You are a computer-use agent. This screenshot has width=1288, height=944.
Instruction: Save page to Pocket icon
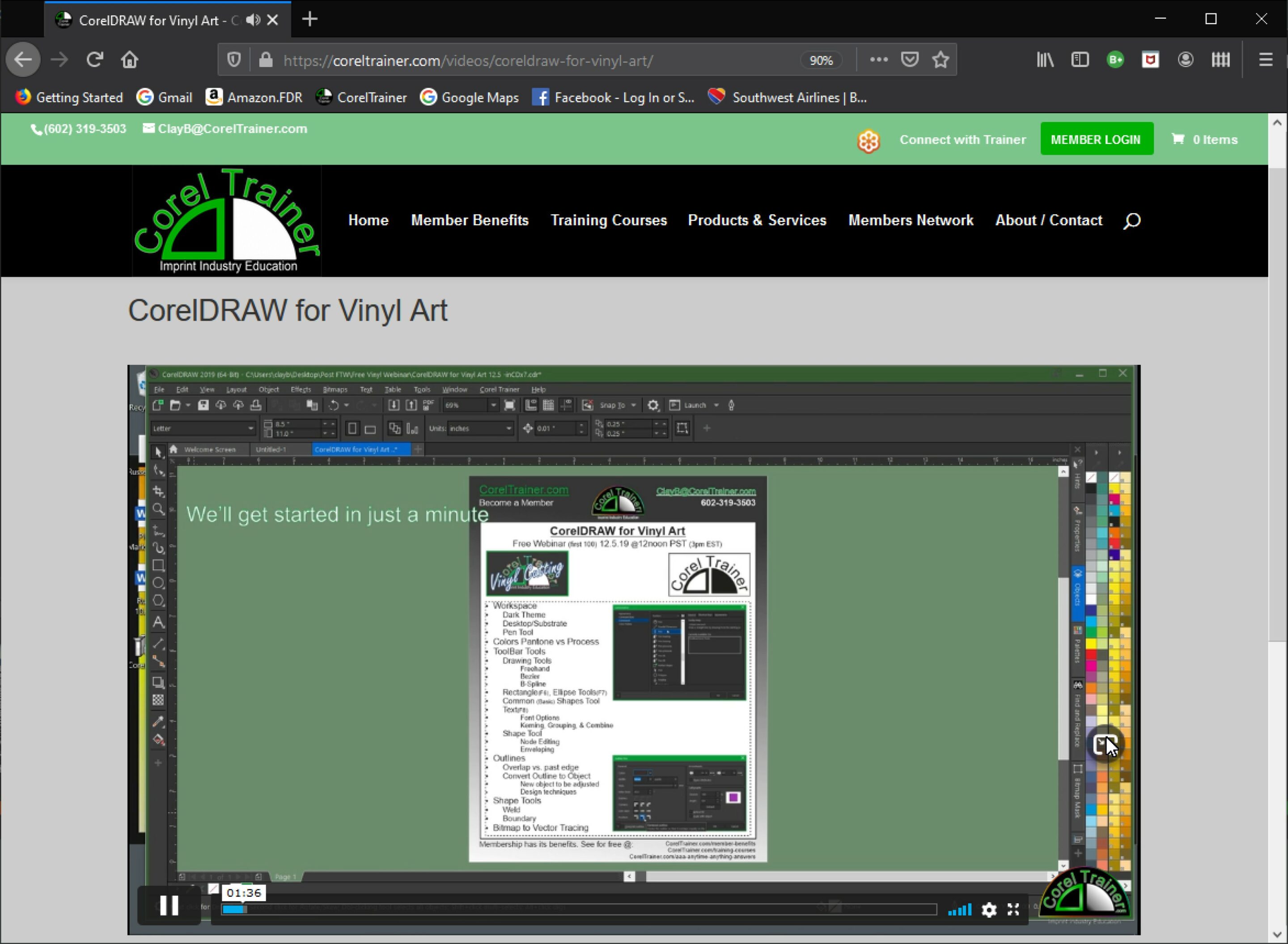click(x=910, y=59)
